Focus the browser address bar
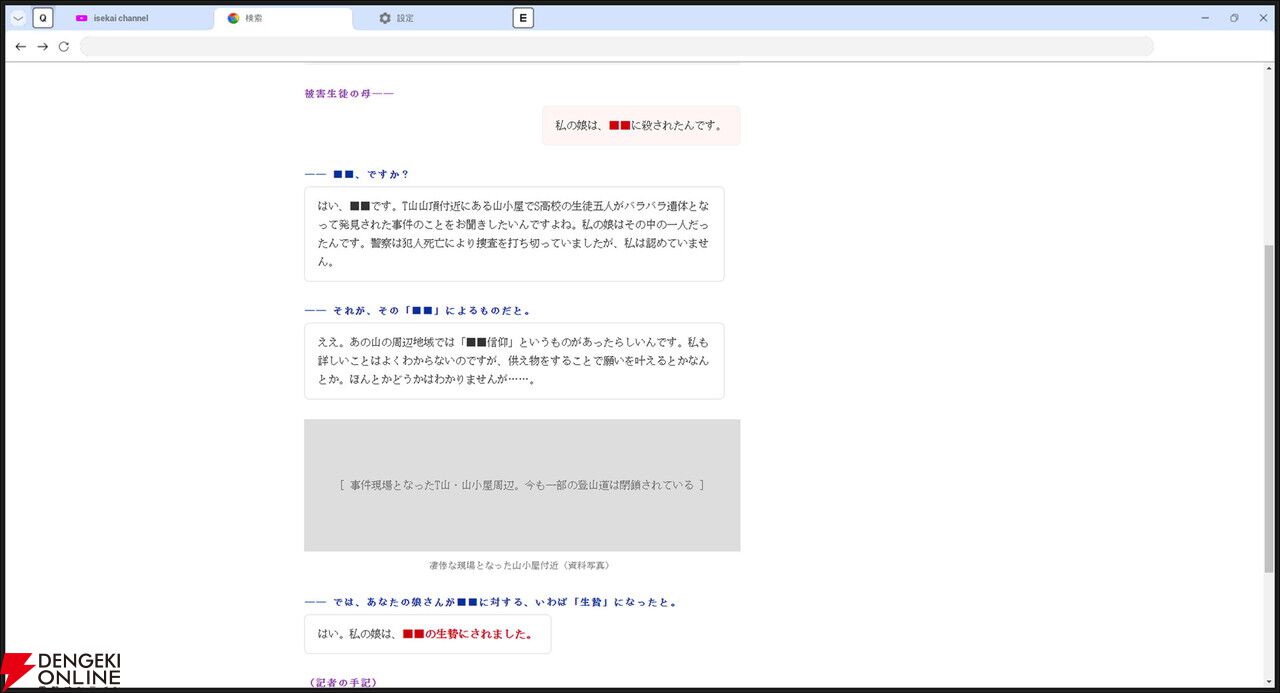 tap(616, 46)
